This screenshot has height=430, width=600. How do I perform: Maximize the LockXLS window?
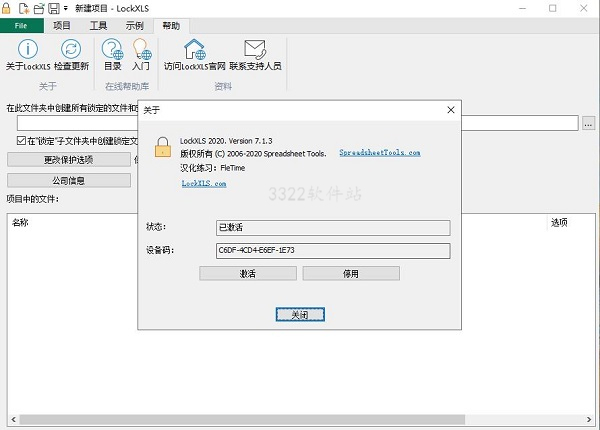(x=553, y=8)
